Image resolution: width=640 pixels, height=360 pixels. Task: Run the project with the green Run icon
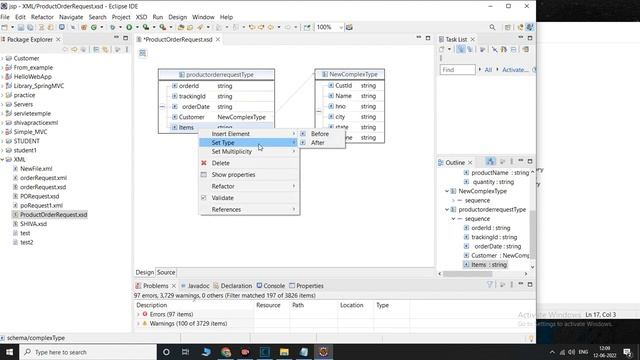tap(129, 27)
